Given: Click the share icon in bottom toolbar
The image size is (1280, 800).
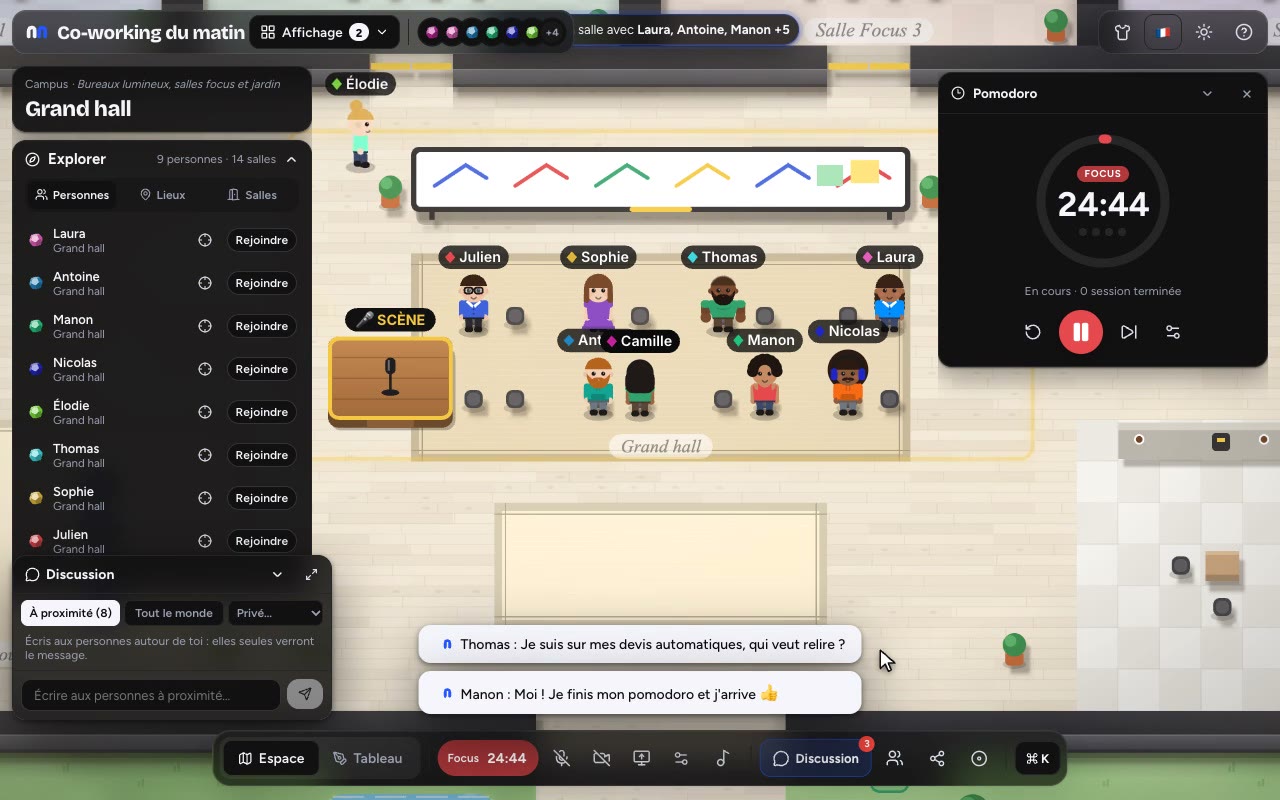Looking at the screenshot, I should pos(937,758).
